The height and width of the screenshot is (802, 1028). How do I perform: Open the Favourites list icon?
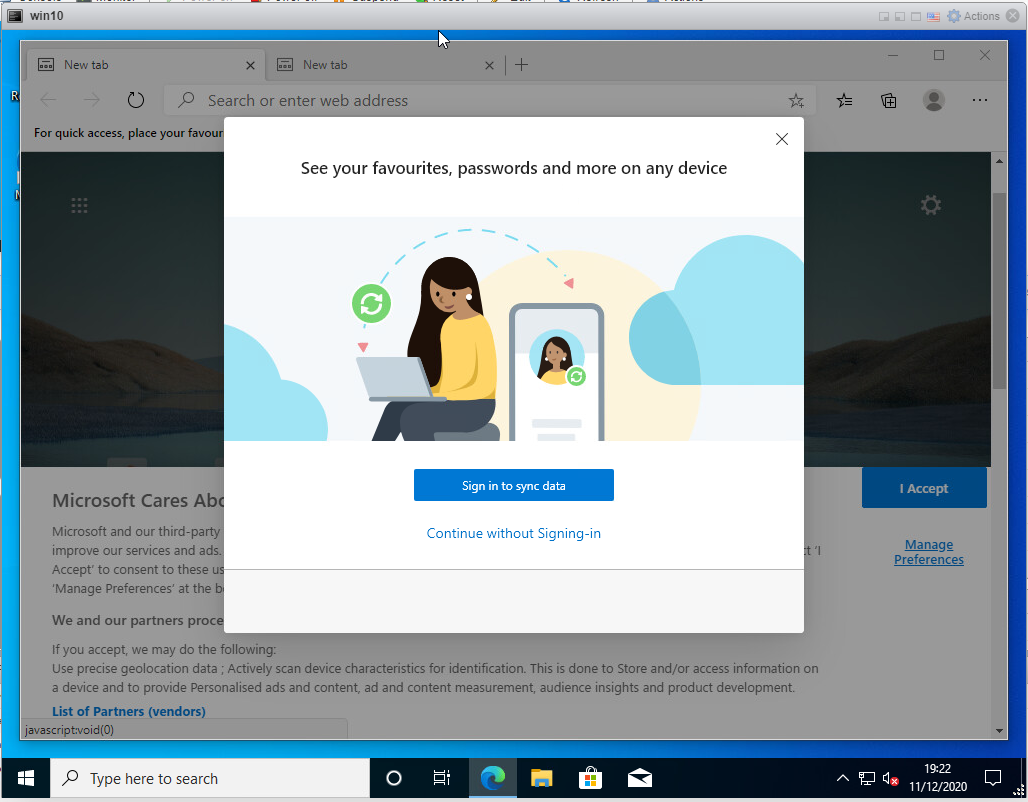pos(844,100)
